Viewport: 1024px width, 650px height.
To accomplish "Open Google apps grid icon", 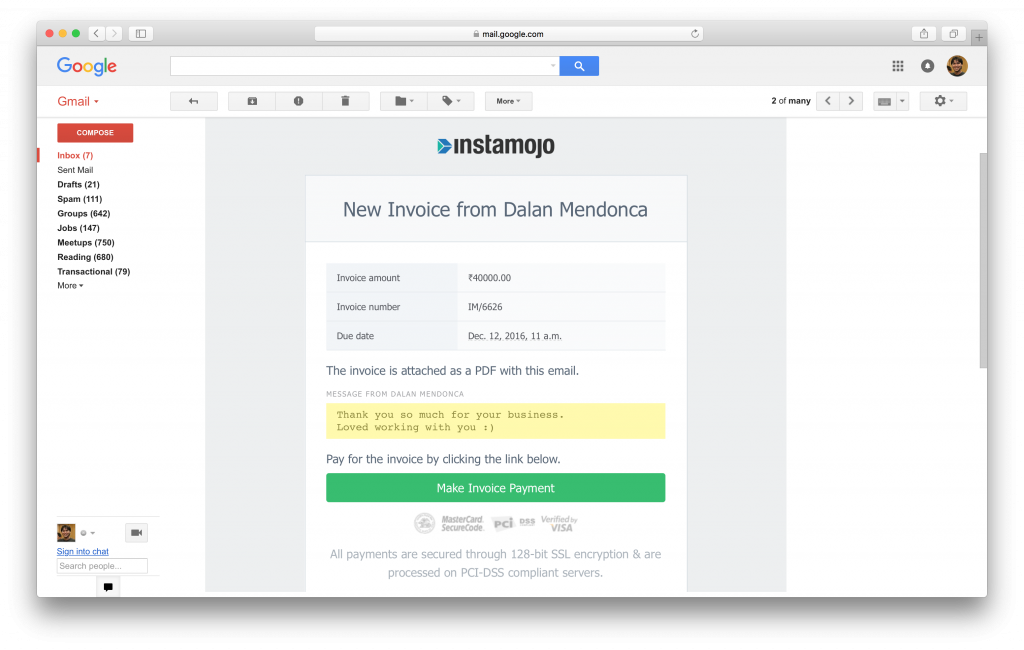I will click(x=898, y=66).
